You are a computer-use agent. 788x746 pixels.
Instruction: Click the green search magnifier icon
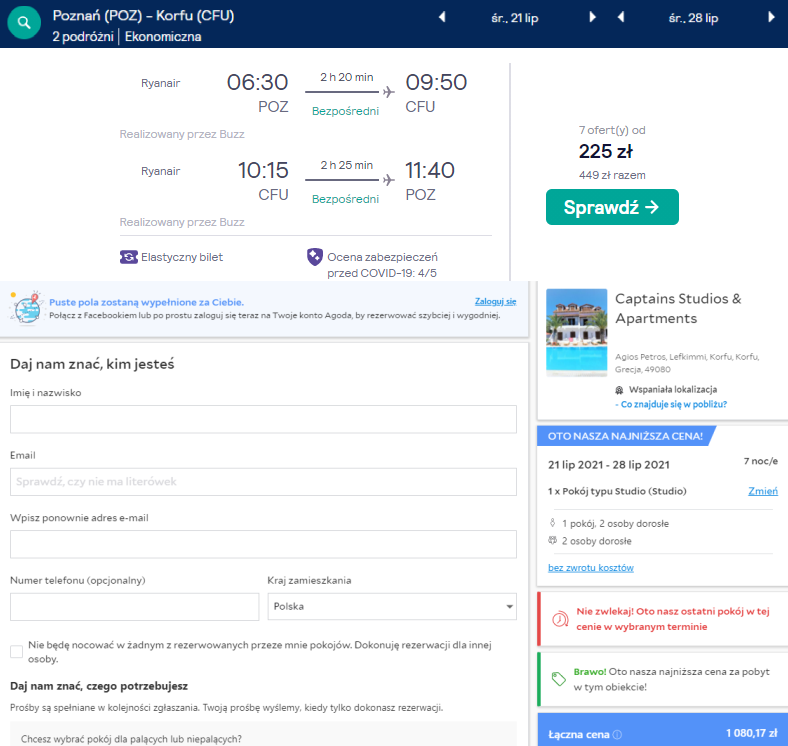tap(24, 22)
